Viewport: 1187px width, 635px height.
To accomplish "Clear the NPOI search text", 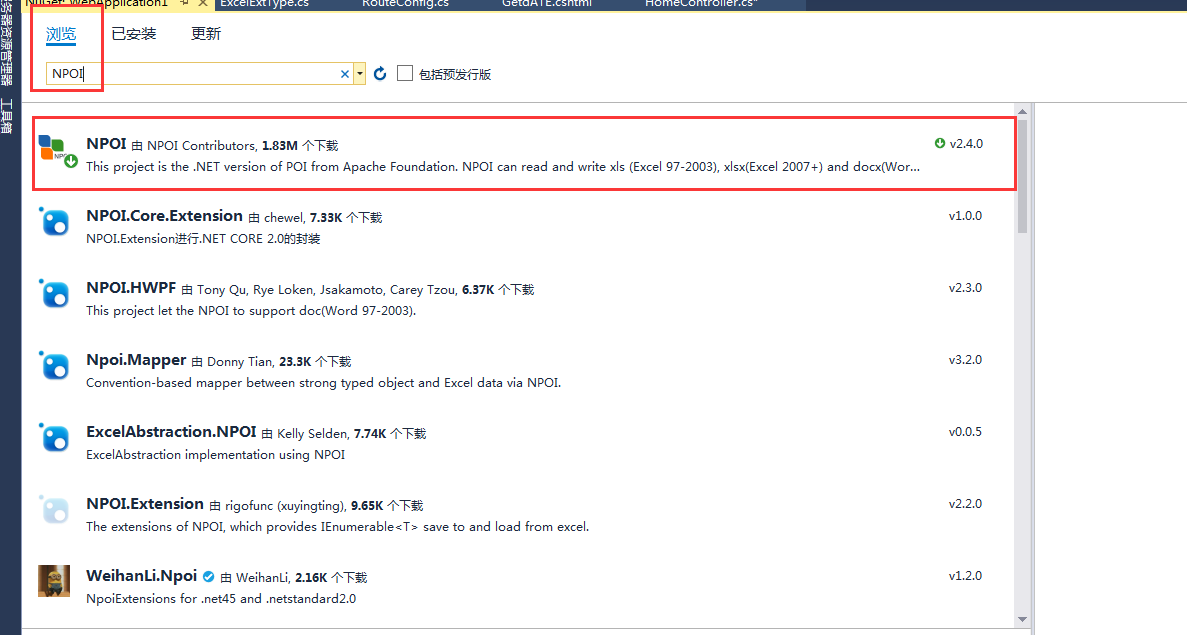I will click(x=345, y=74).
